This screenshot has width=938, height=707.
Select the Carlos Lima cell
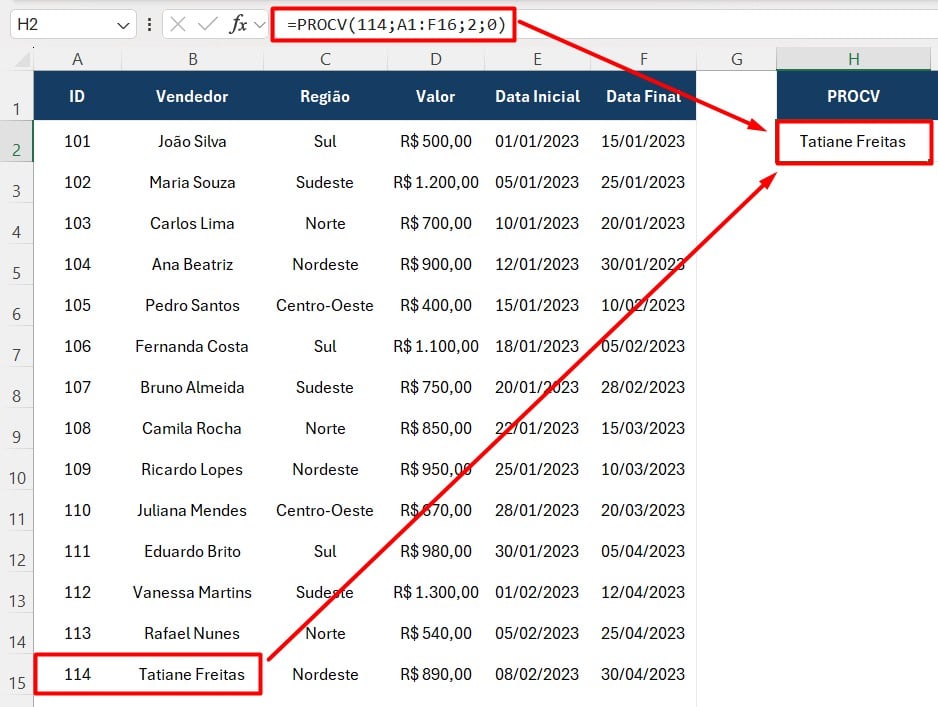[x=192, y=224]
